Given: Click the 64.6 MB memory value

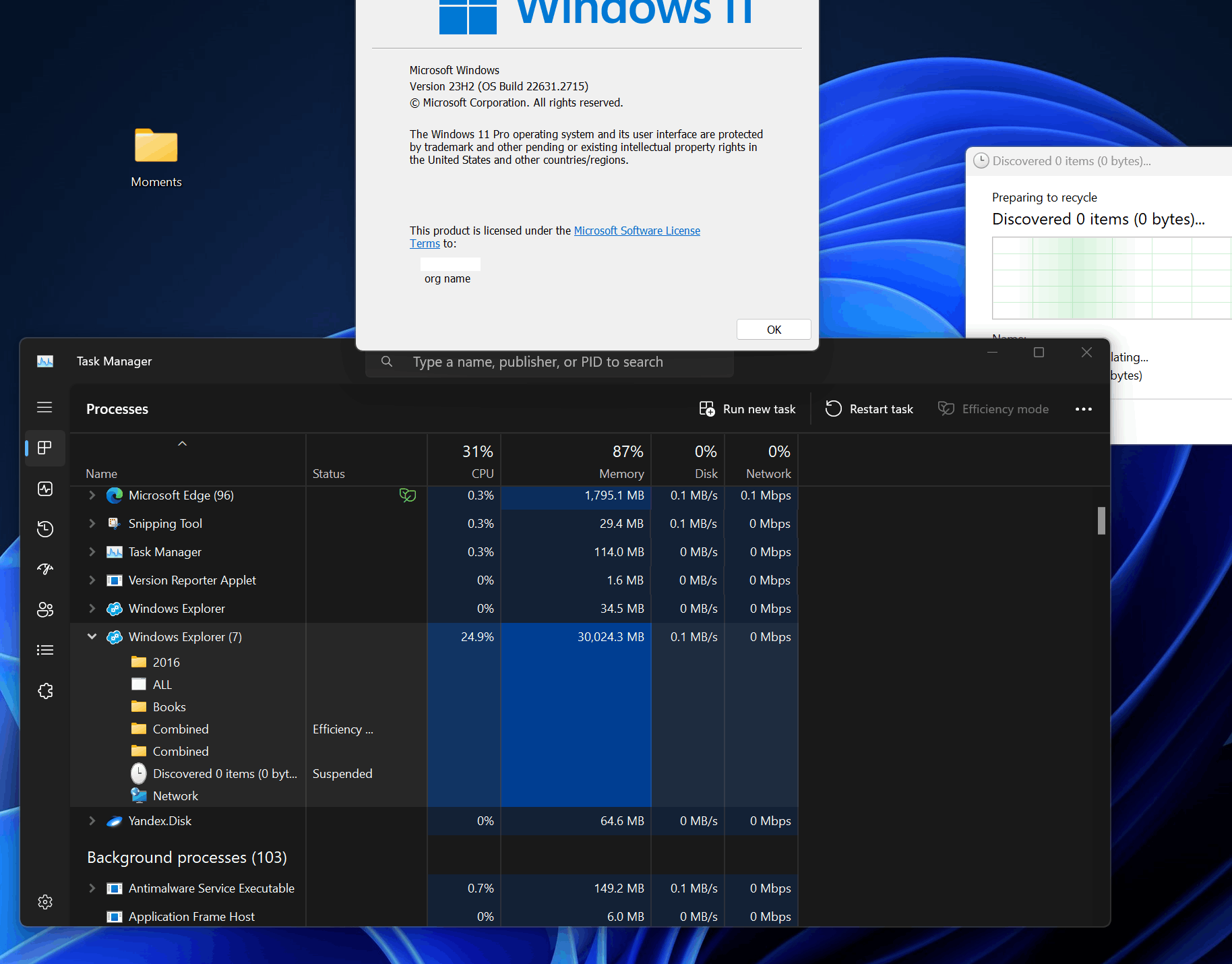Looking at the screenshot, I should [622, 821].
